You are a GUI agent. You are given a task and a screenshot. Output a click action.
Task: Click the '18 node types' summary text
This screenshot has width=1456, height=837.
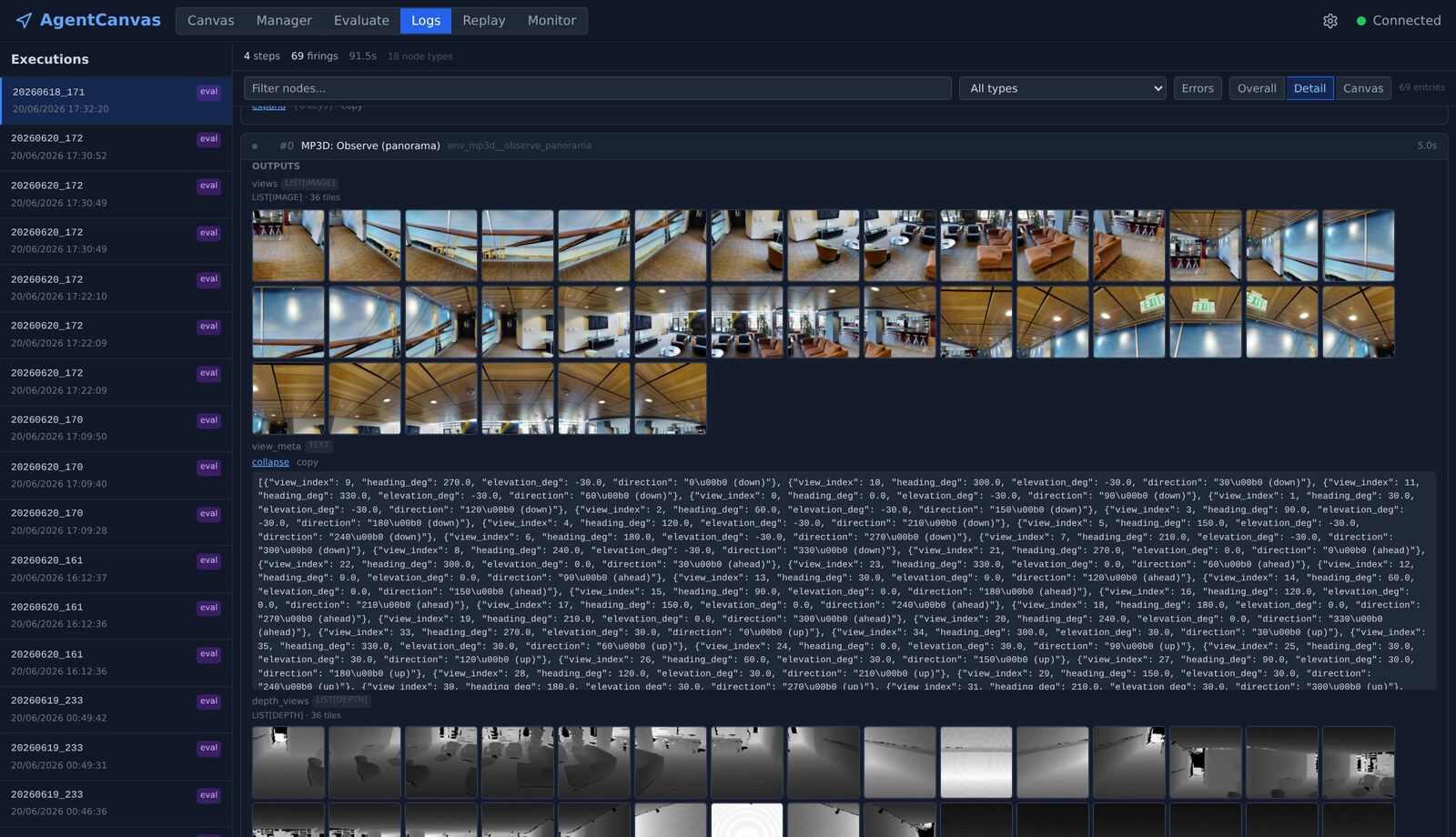point(420,56)
